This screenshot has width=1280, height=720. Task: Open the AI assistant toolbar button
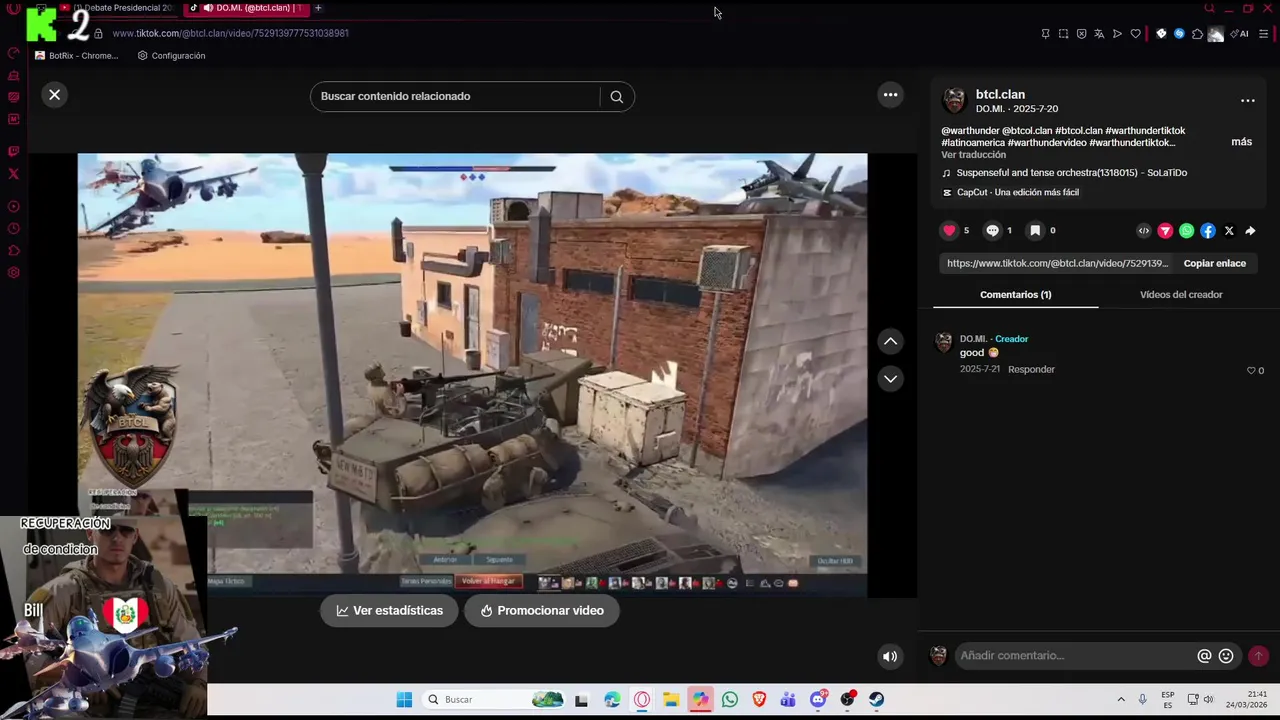coord(1239,34)
